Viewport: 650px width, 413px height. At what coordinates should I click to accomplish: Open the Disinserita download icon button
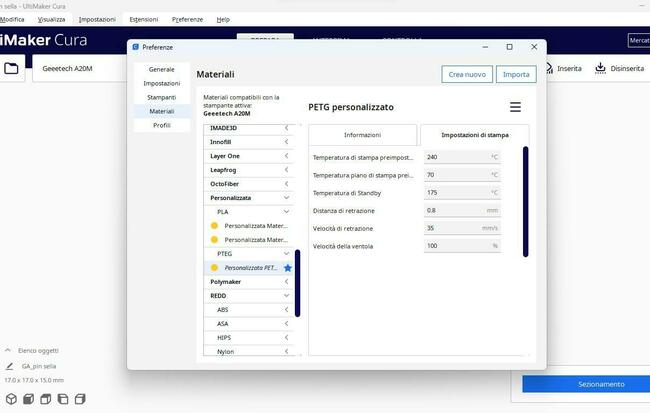pyautogui.click(x=600, y=68)
